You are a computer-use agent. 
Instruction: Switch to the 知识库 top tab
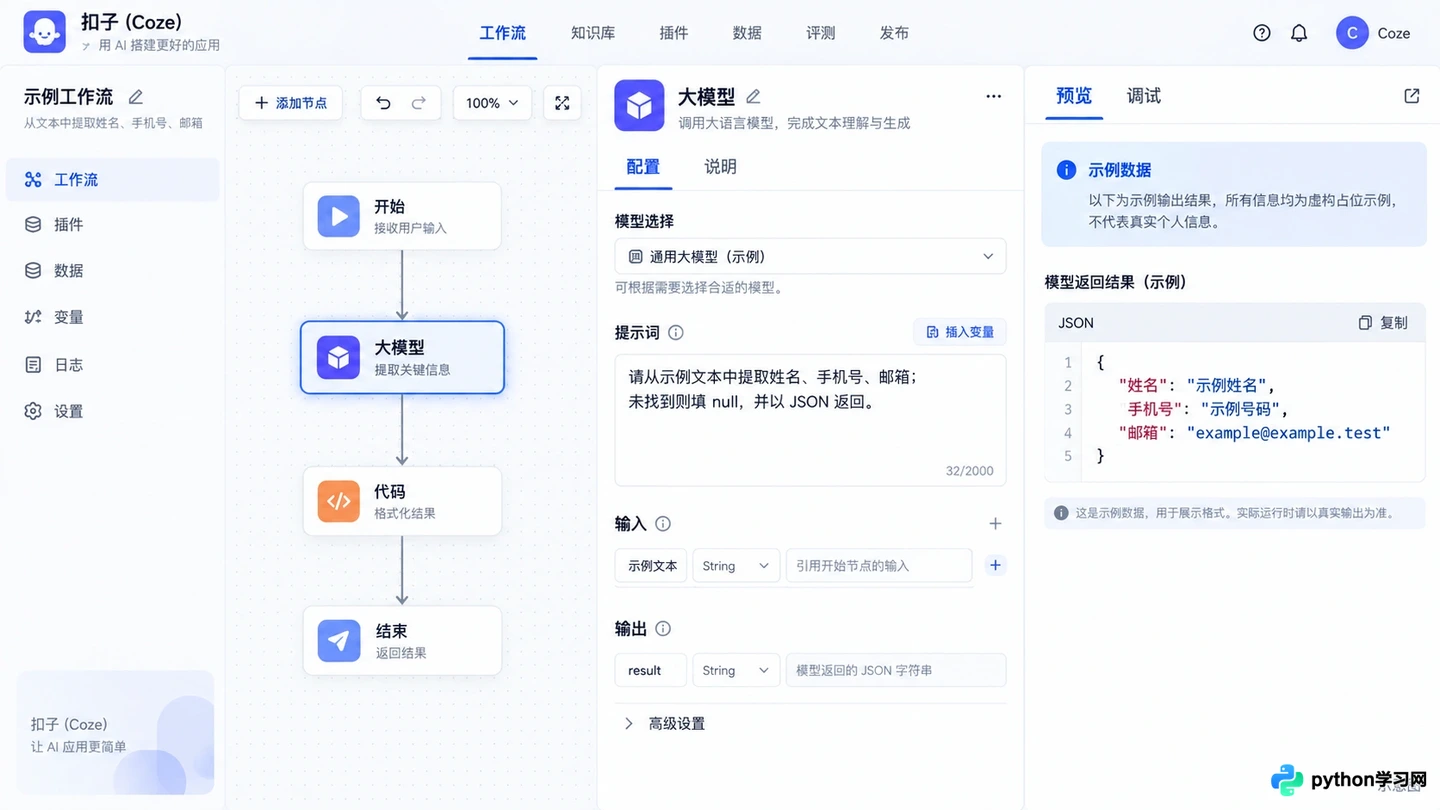click(x=593, y=33)
